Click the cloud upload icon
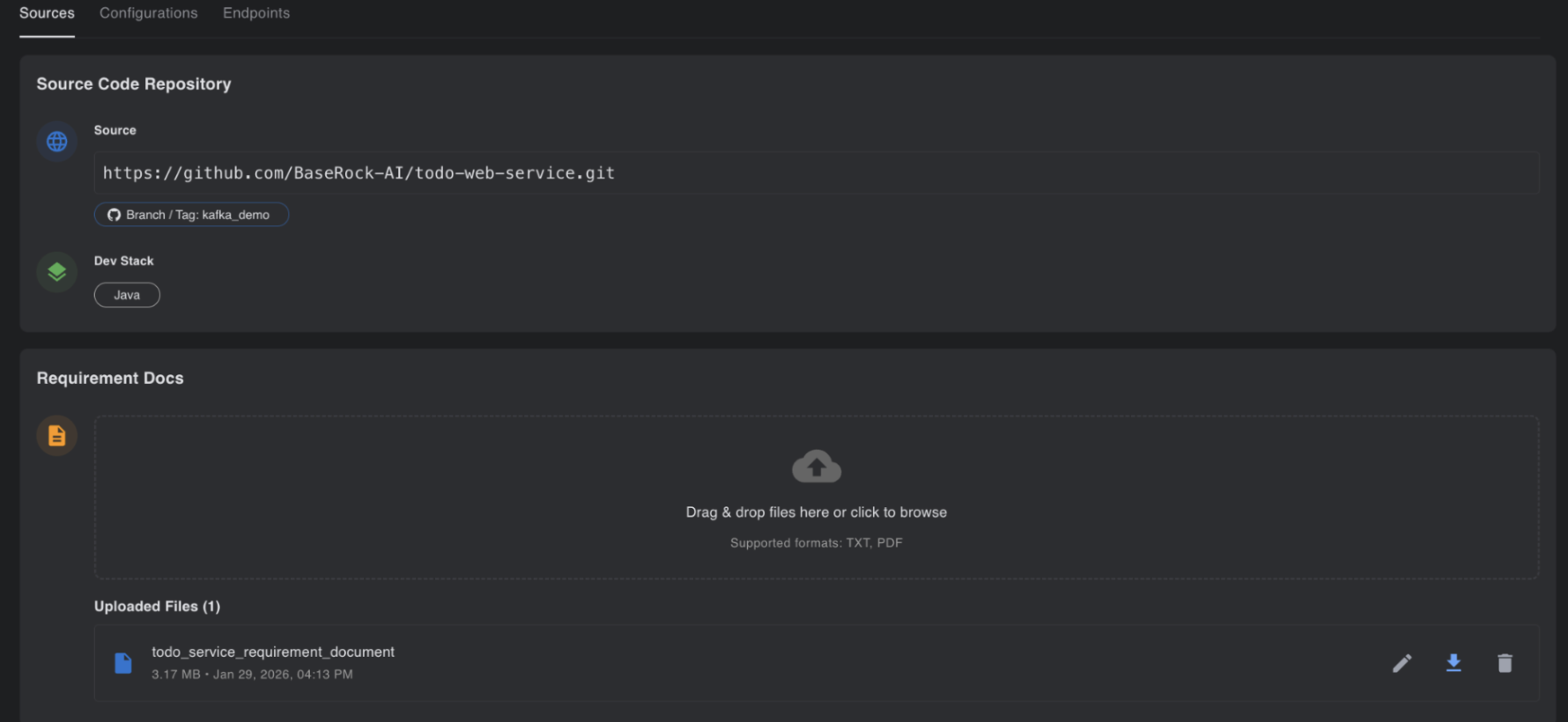Image resolution: width=1568 pixels, height=722 pixels. (x=816, y=467)
